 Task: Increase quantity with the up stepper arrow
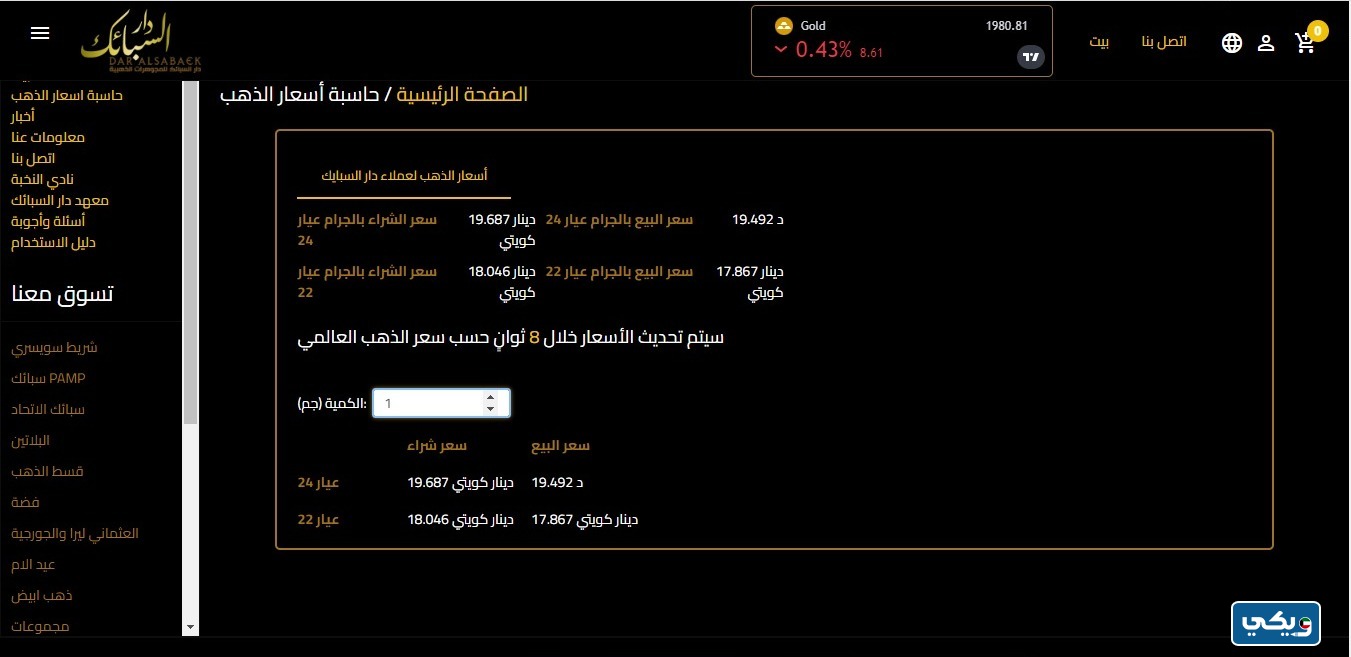(490, 397)
